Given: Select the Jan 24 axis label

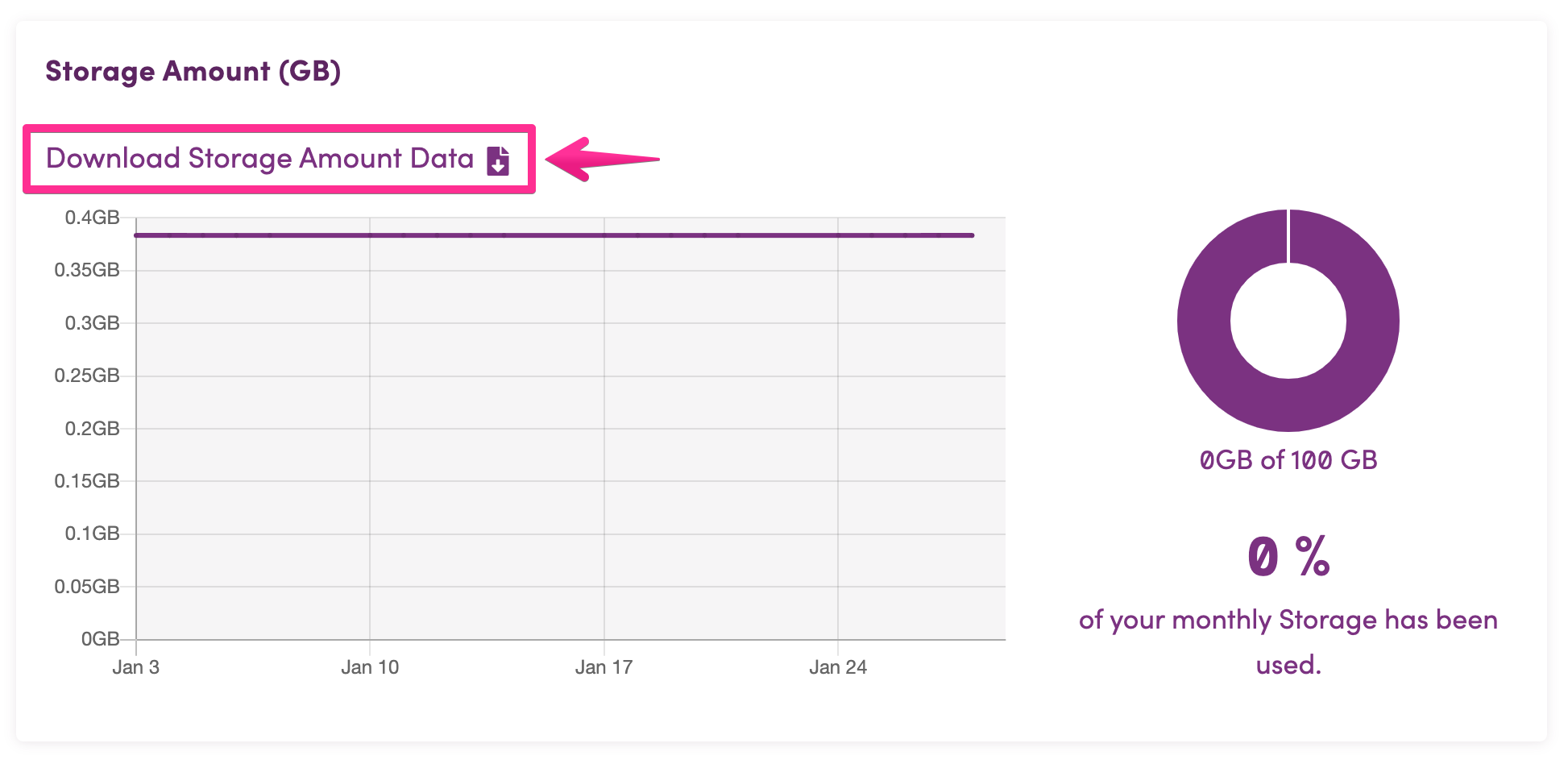Looking at the screenshot, I should pyautogui.click(x=838, y=667).
